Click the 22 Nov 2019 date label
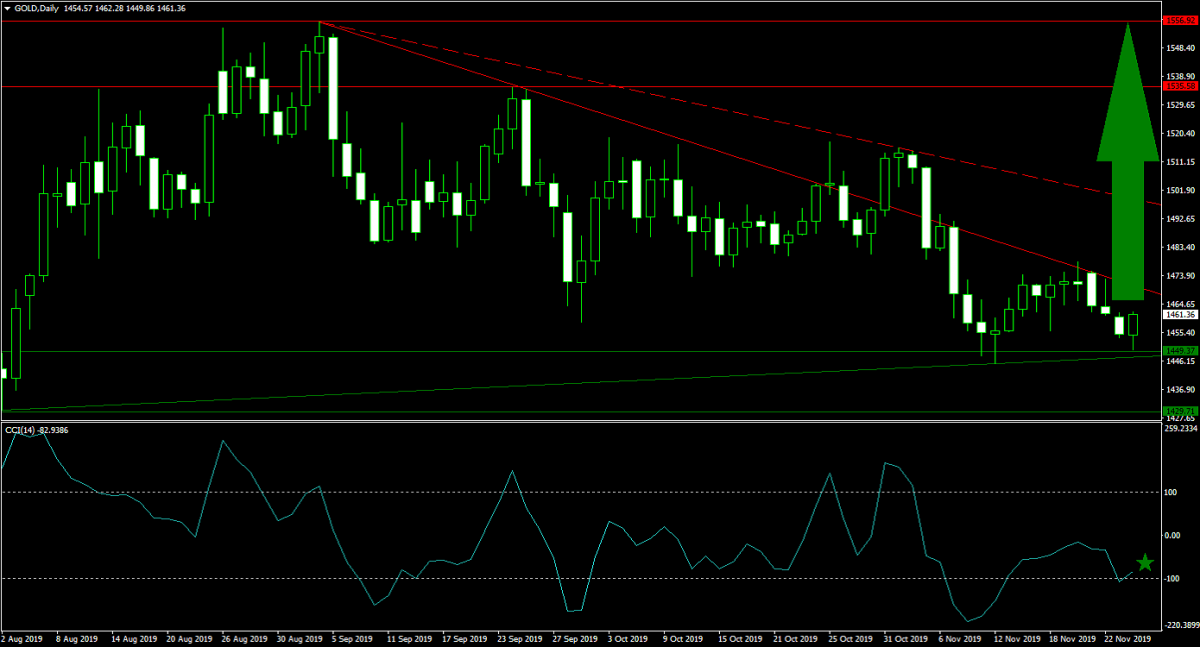This screenshot has width=1200, height=647. (1128, 637)
